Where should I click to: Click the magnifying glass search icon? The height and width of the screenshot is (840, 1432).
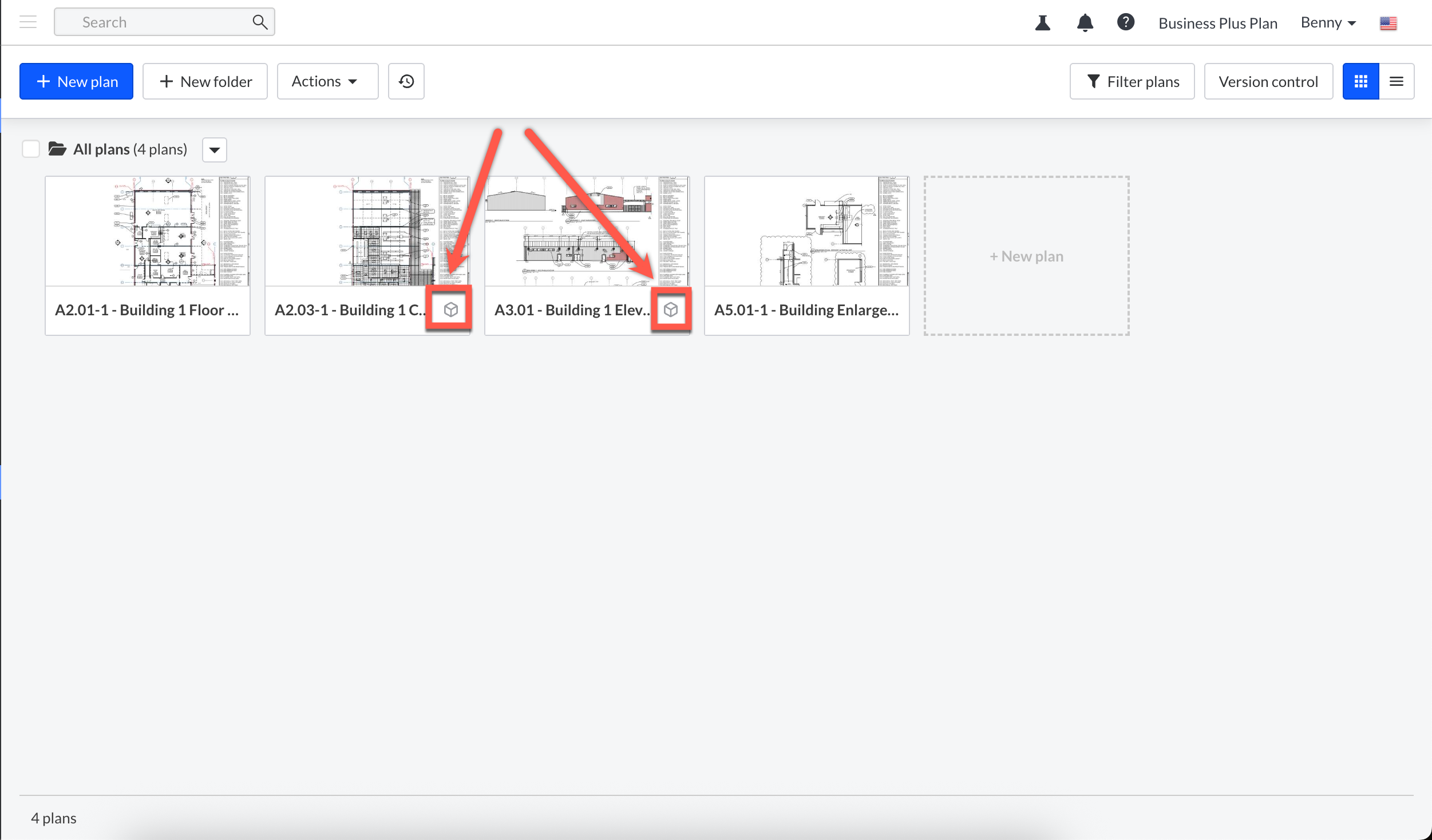pyautogui.click(x=260, y=22)
